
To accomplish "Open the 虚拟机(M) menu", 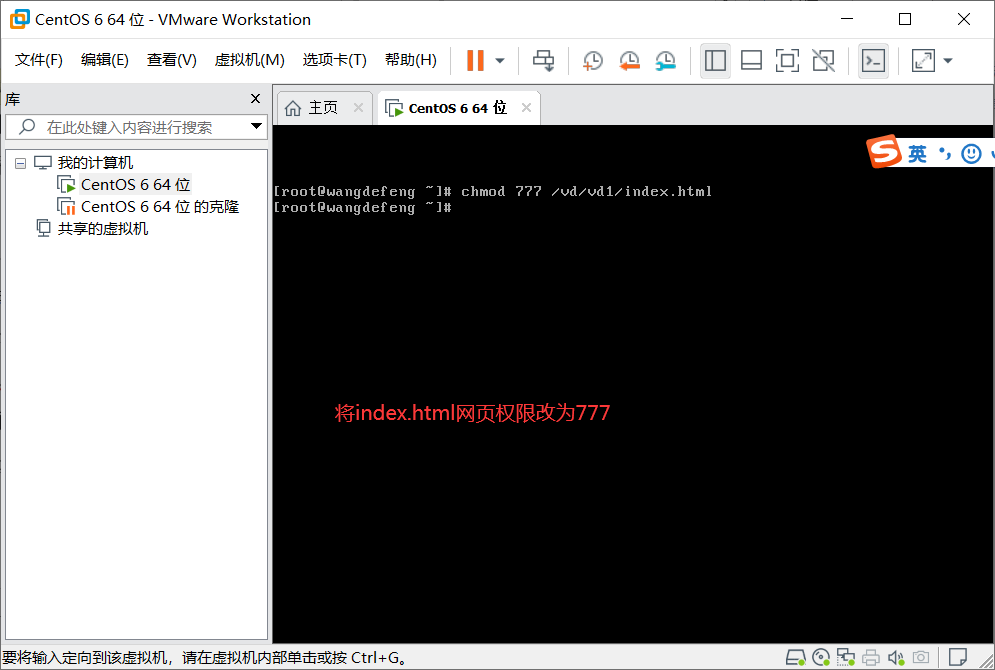I will click(249, 60).
